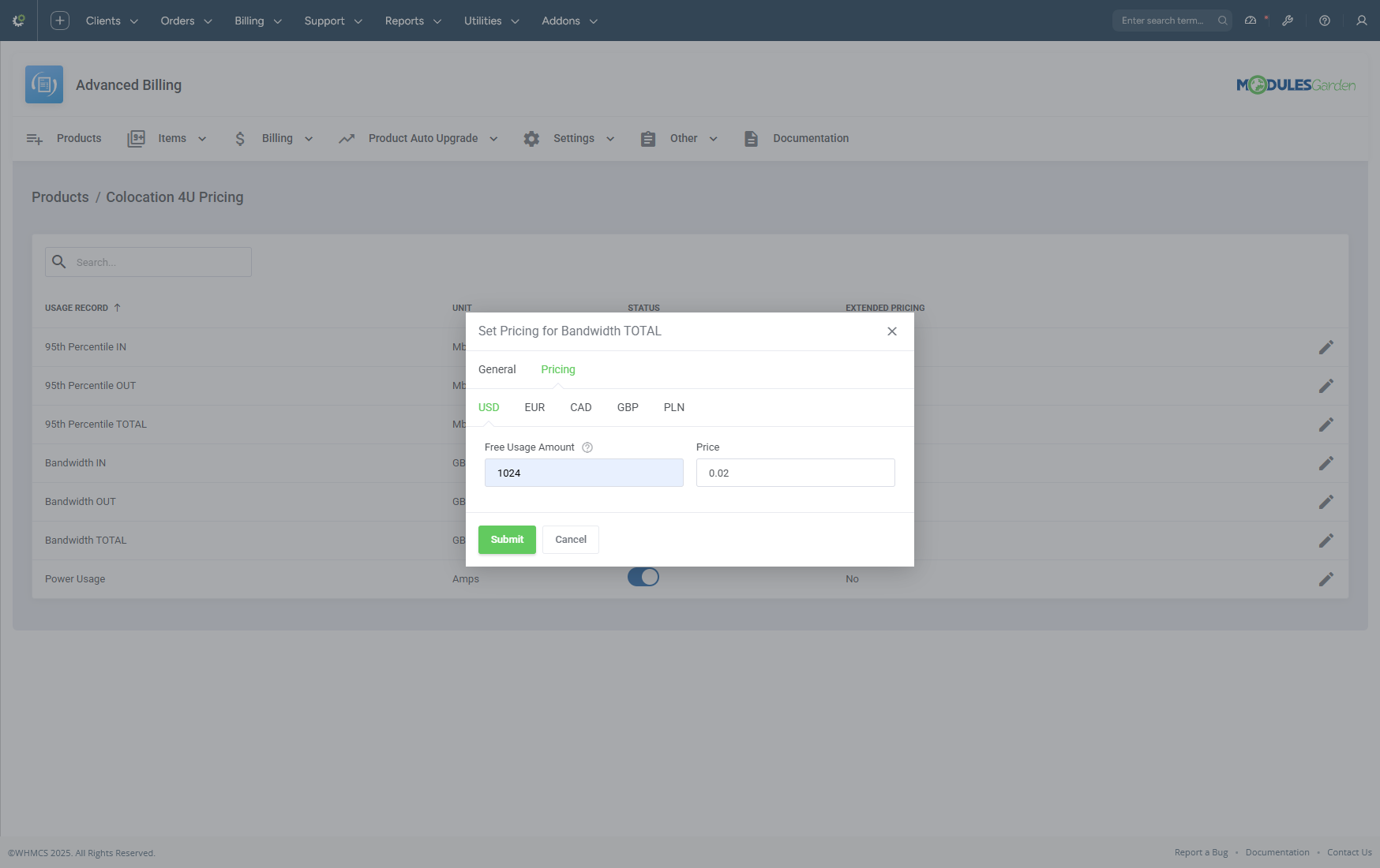1380x868 pixels.
Task: Expand the Orders menu
Action: click(186, 21)
